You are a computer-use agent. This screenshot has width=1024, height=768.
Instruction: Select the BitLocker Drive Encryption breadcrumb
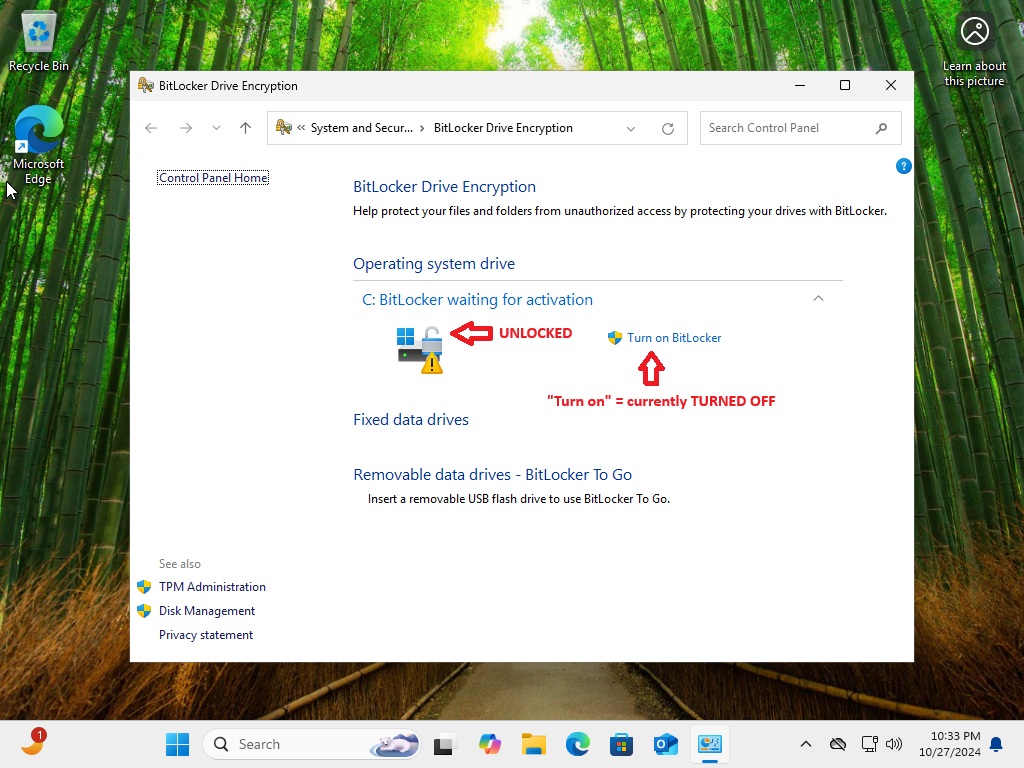point(503,128)
